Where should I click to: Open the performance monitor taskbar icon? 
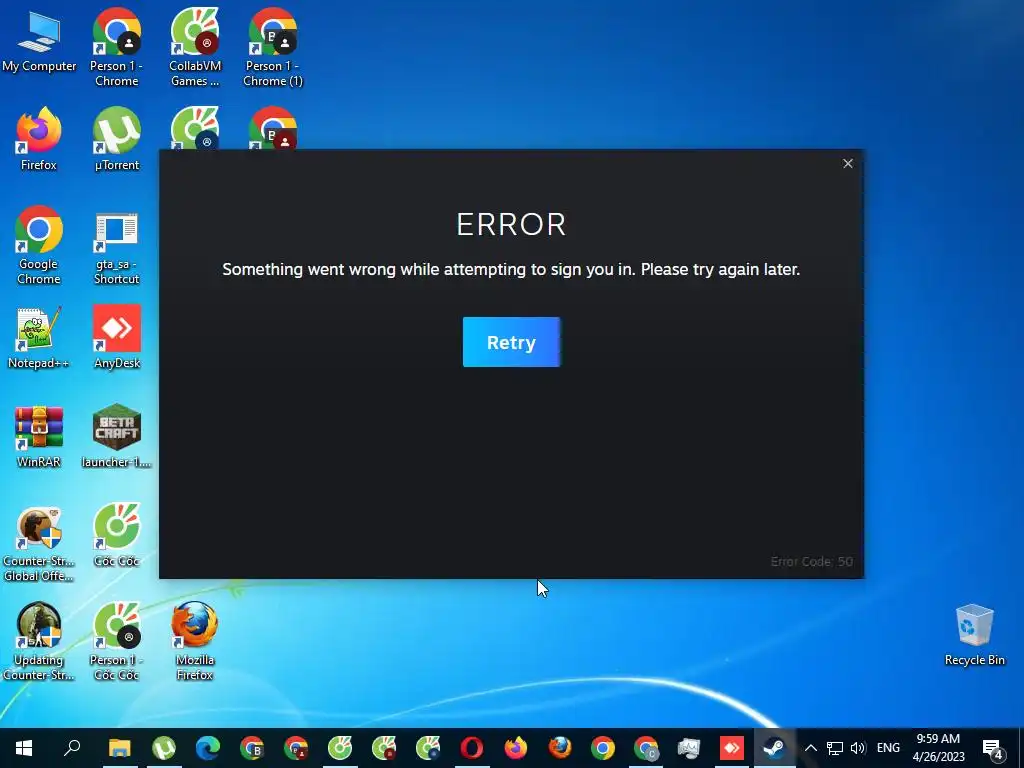[689, 748]
